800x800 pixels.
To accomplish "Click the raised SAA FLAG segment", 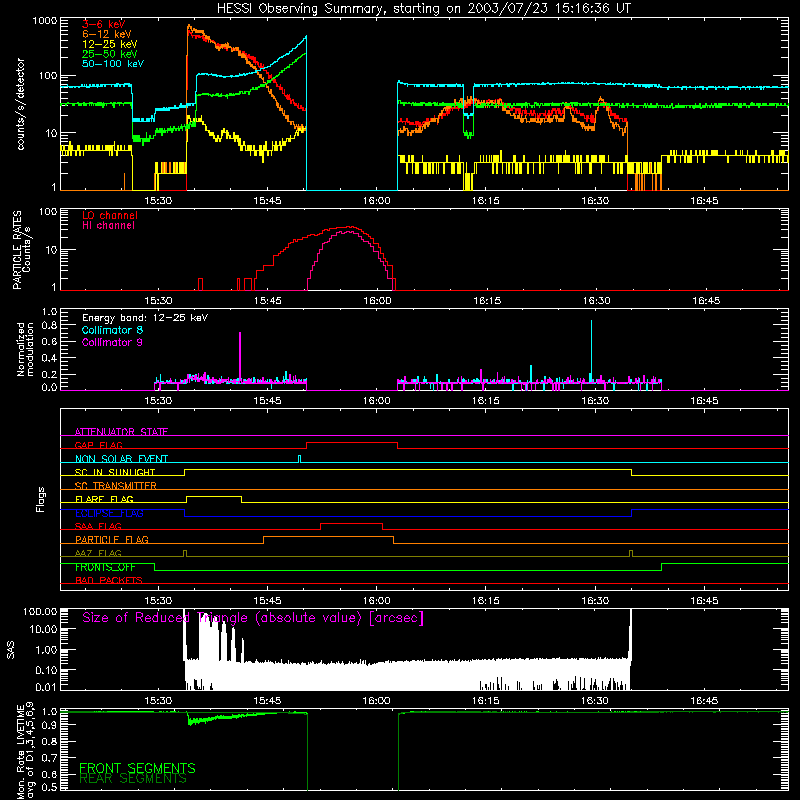I will point(352,523).
